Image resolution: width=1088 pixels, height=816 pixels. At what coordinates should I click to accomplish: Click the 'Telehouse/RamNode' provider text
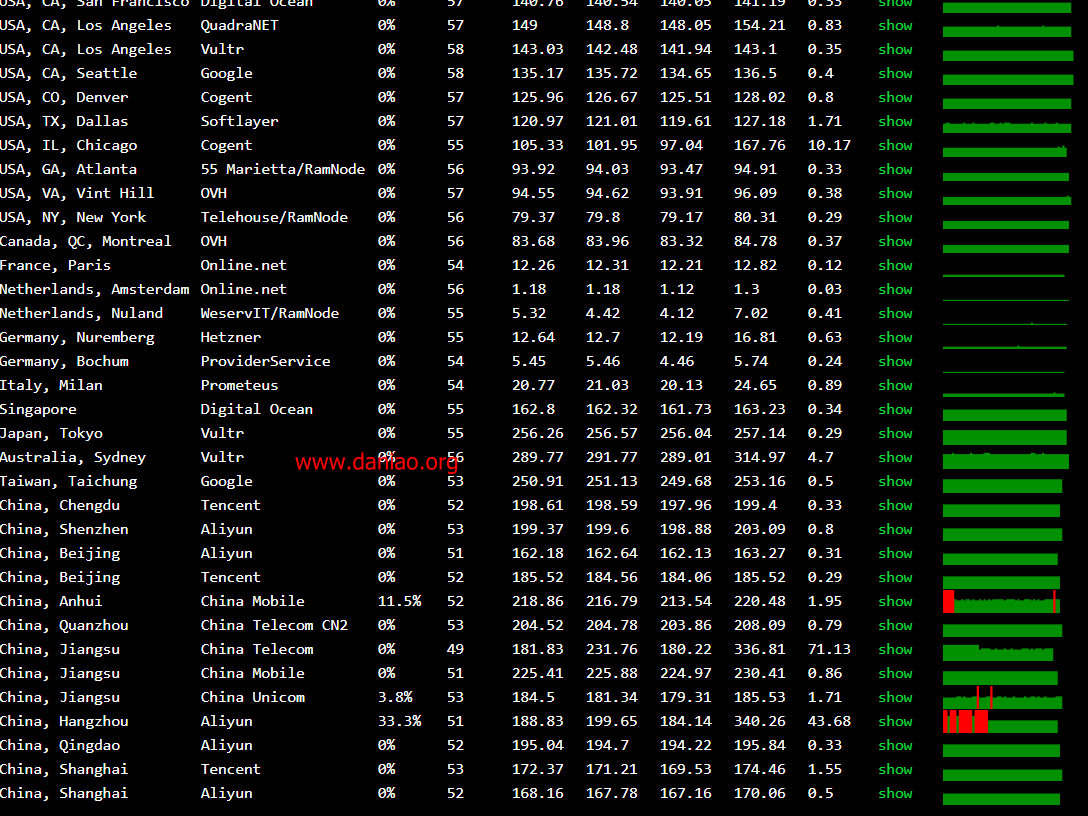(x=274, y=217)
